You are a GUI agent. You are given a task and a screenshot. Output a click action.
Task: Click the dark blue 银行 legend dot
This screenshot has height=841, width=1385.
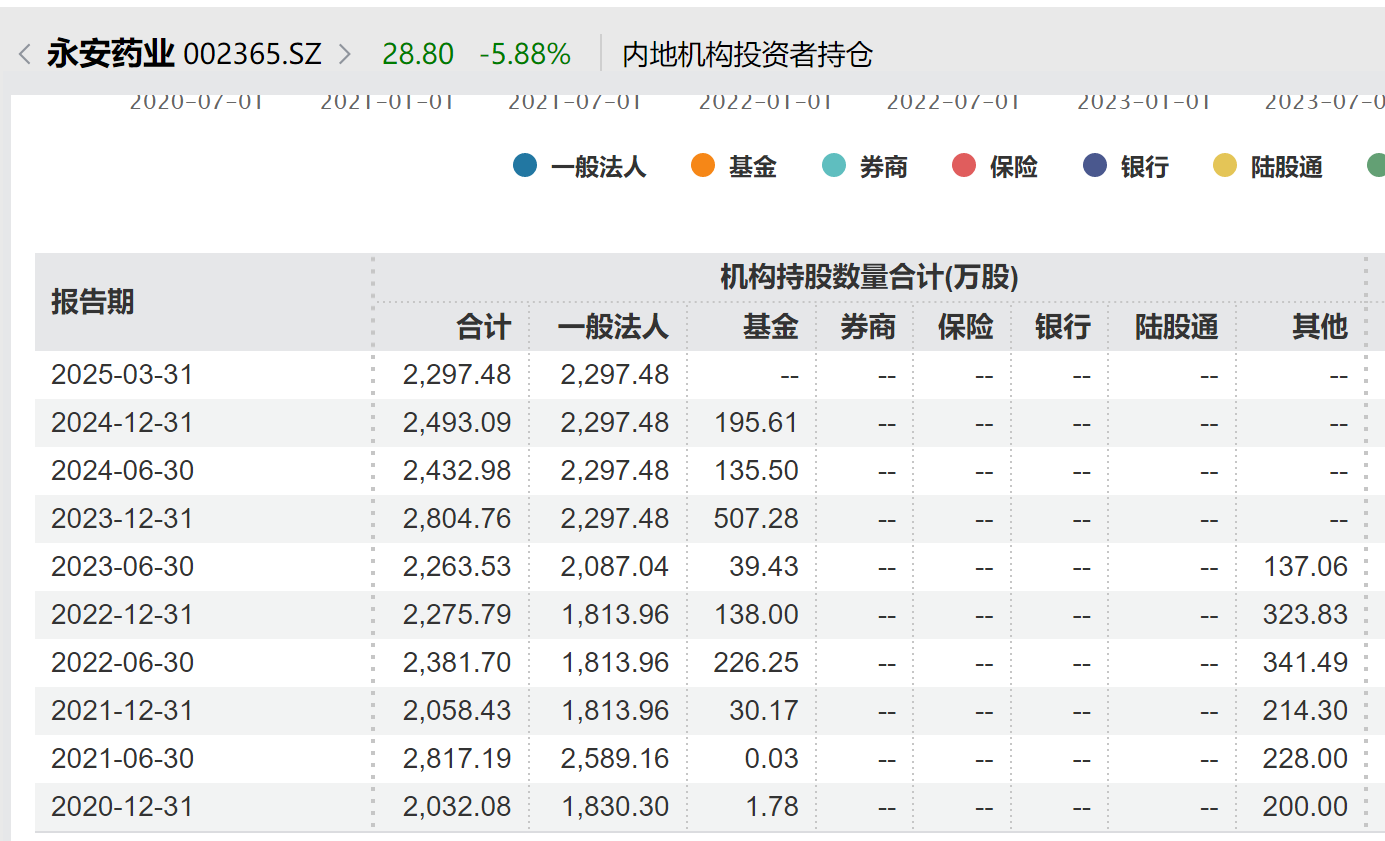pyautogui.click(x=1095, y=166)
